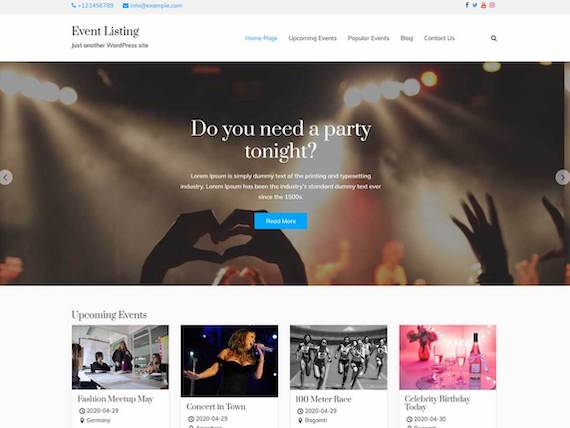
Task: Click the Event Listing site title
Action: click(x=105, y=31)
